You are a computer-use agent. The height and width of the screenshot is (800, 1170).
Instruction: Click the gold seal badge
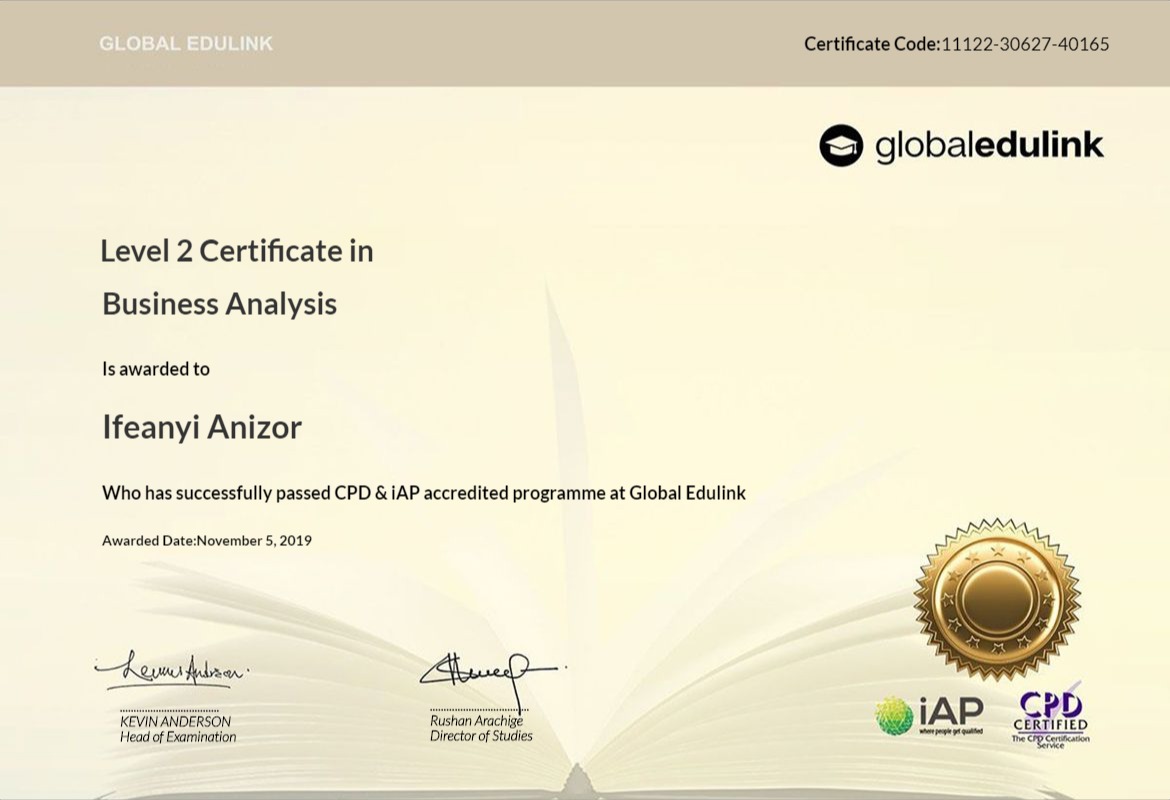(x=996, y=600)
